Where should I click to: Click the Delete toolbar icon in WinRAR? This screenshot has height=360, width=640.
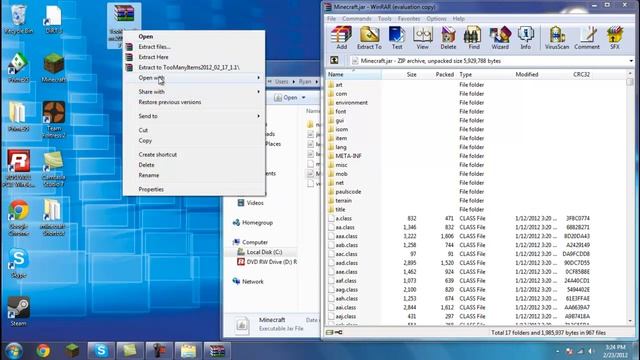pos(448,38)
